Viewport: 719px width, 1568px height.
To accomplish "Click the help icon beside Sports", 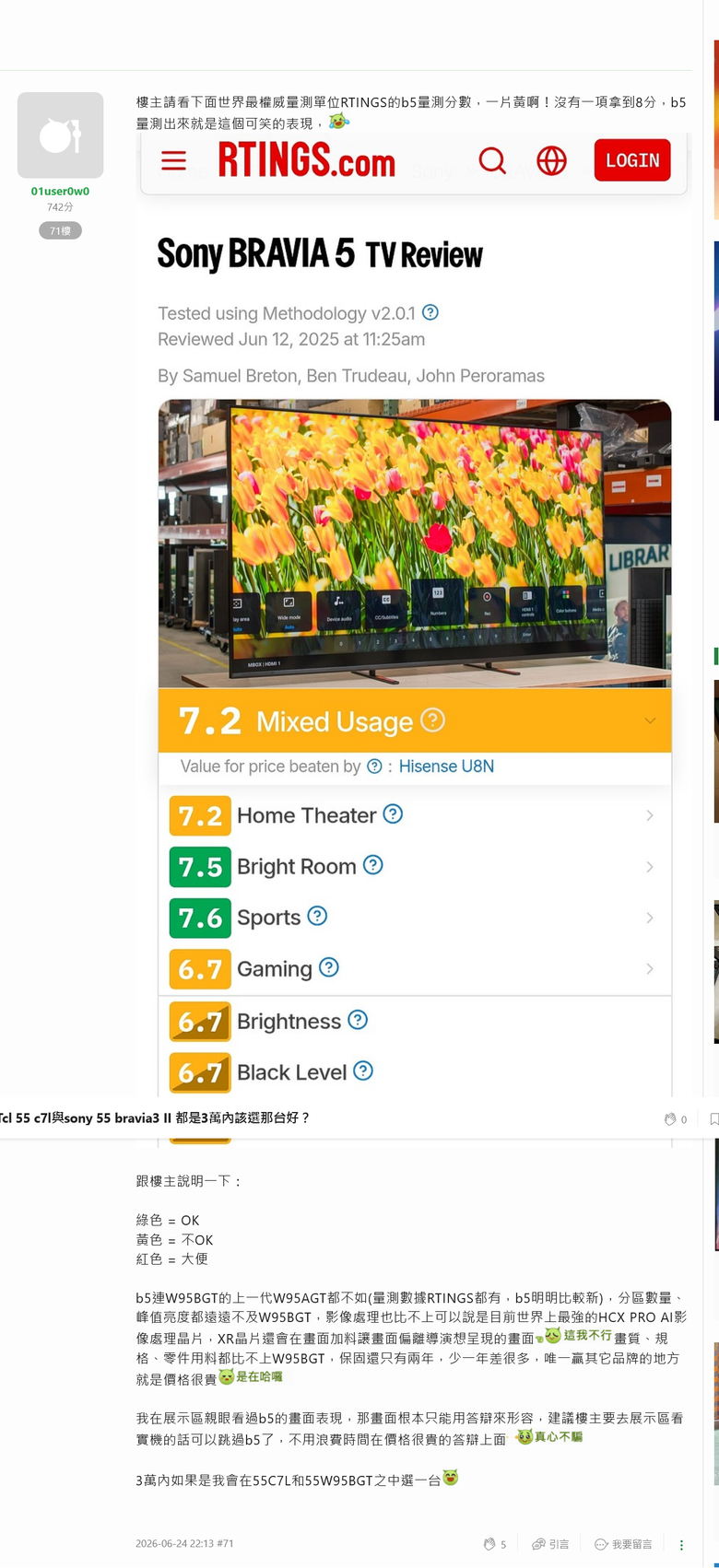I will point(317,916).
